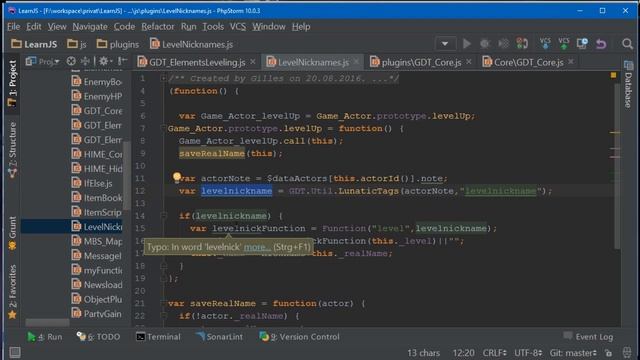
Task: Close the Core\GDT_Core.js tab
Action: tap(571, 62)
